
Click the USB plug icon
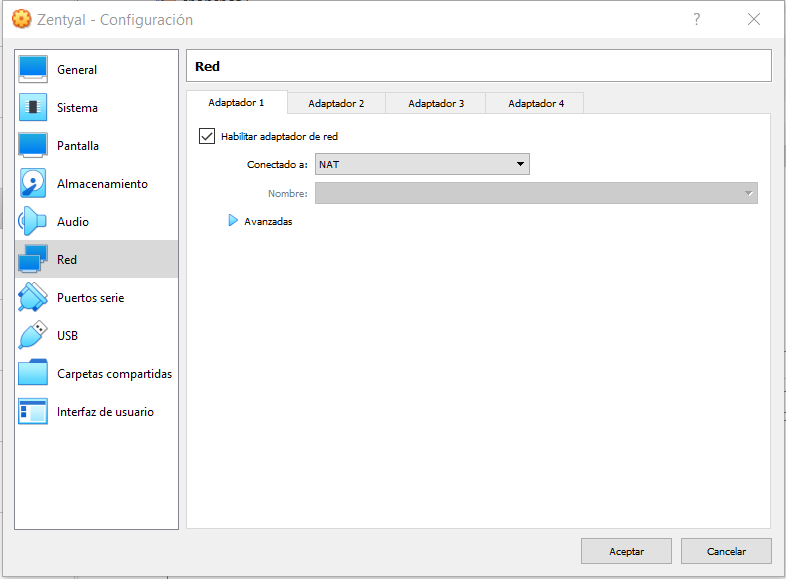33,335
